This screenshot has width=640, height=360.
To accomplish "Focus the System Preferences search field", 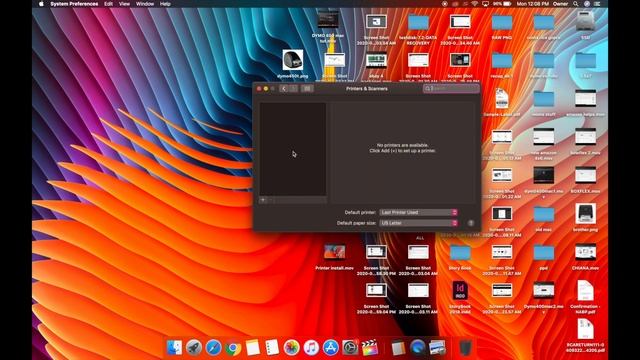I will [451, 89].
